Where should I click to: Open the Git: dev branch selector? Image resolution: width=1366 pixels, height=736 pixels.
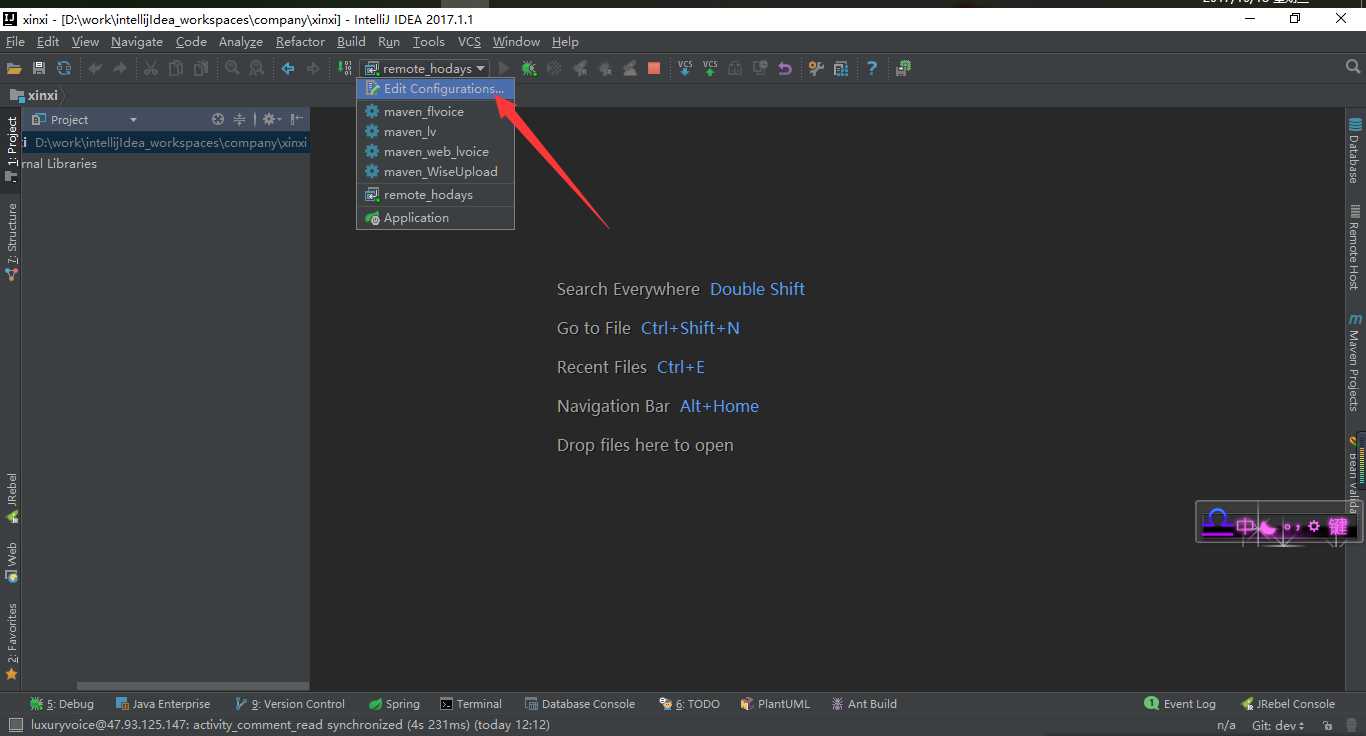tap(1278, 725)
